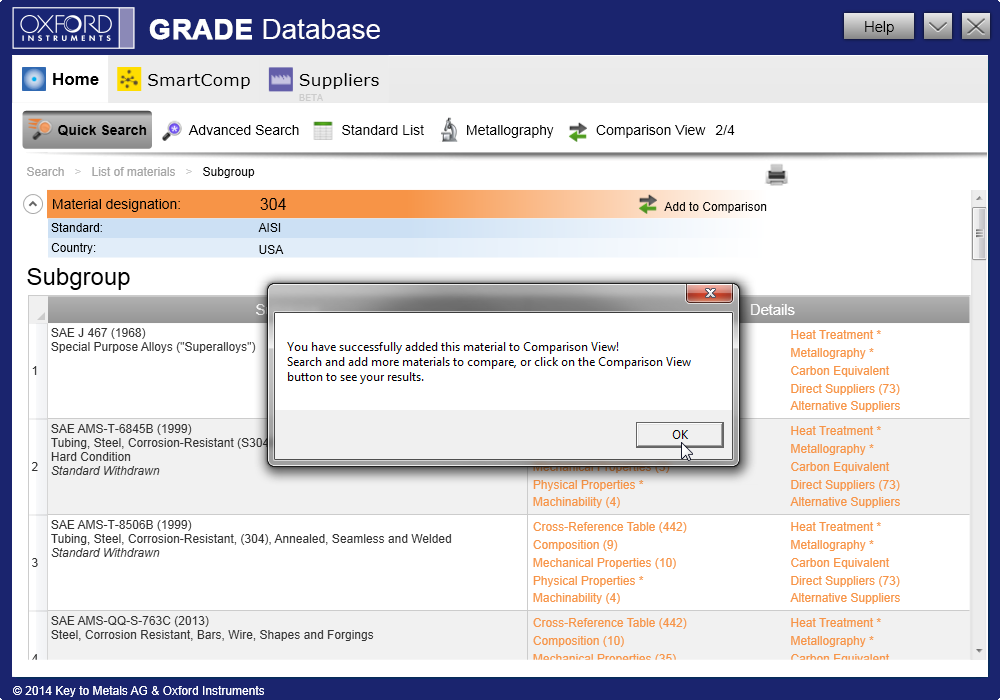Open Composition (10) link
This screenshot has height=700, width=1000.
pos(578,641)
